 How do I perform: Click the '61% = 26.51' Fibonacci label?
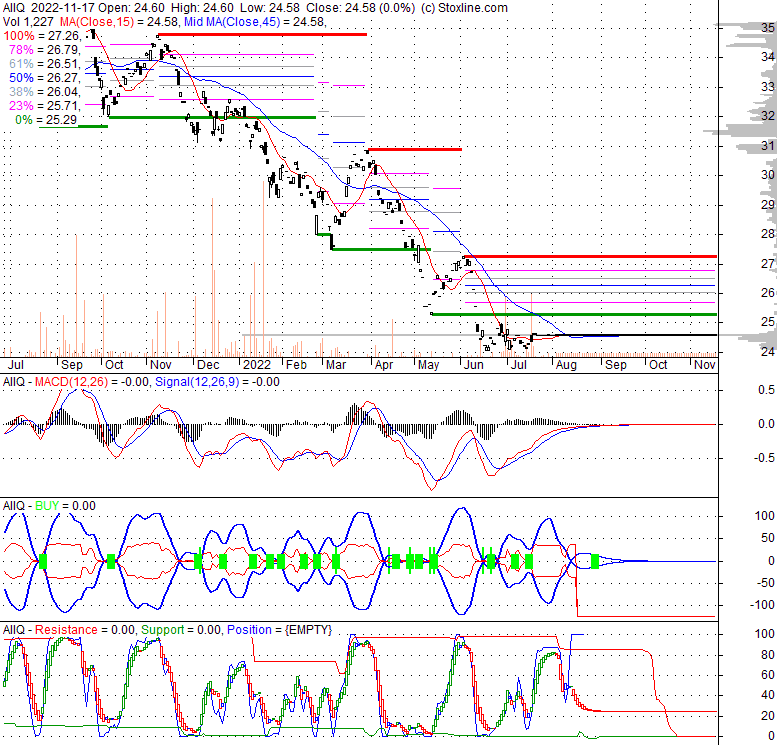[x=44, y=63]
